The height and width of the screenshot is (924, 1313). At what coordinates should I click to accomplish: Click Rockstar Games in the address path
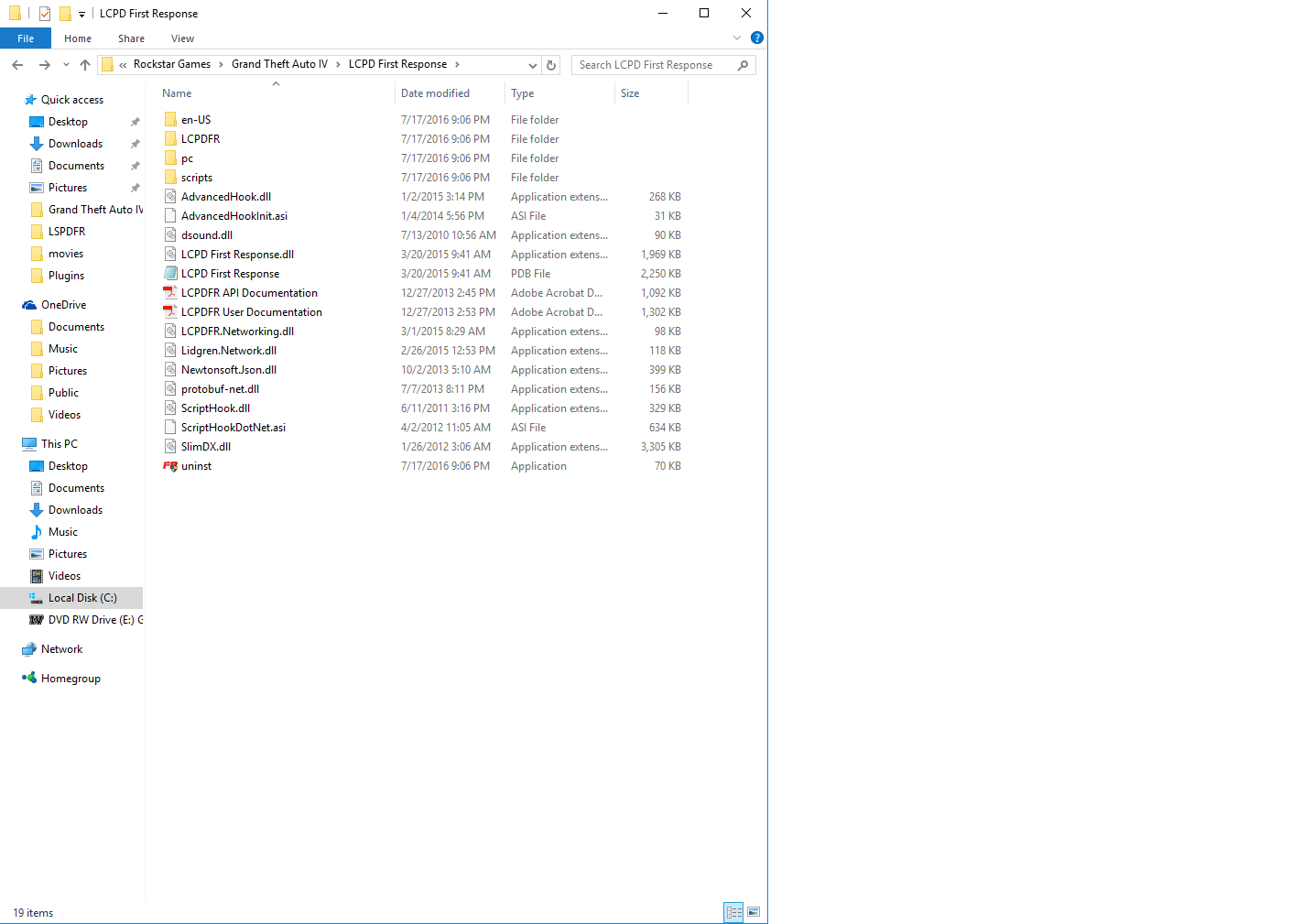point(172,64)
